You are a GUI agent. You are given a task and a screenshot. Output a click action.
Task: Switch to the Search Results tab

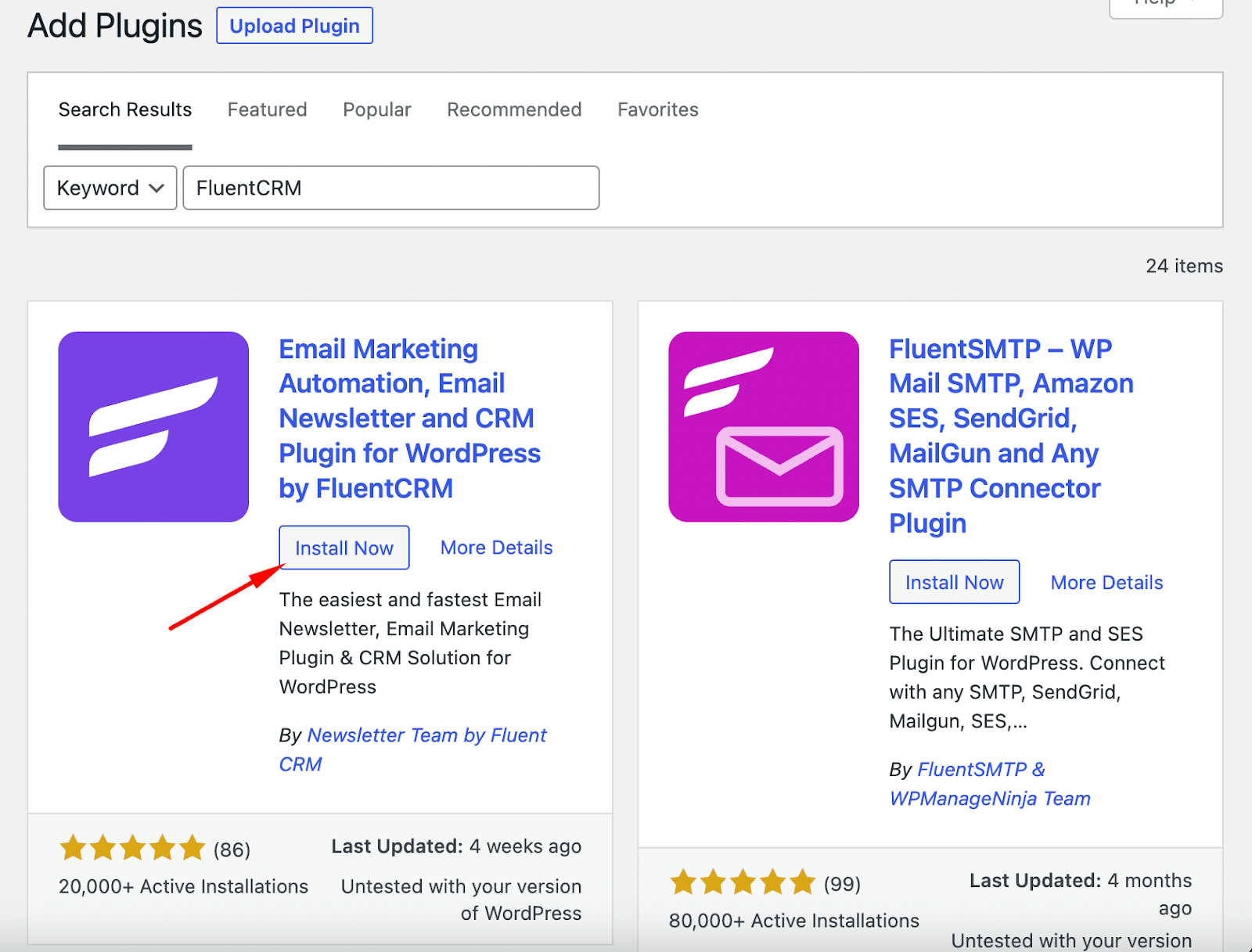click(x=125, y=110)
